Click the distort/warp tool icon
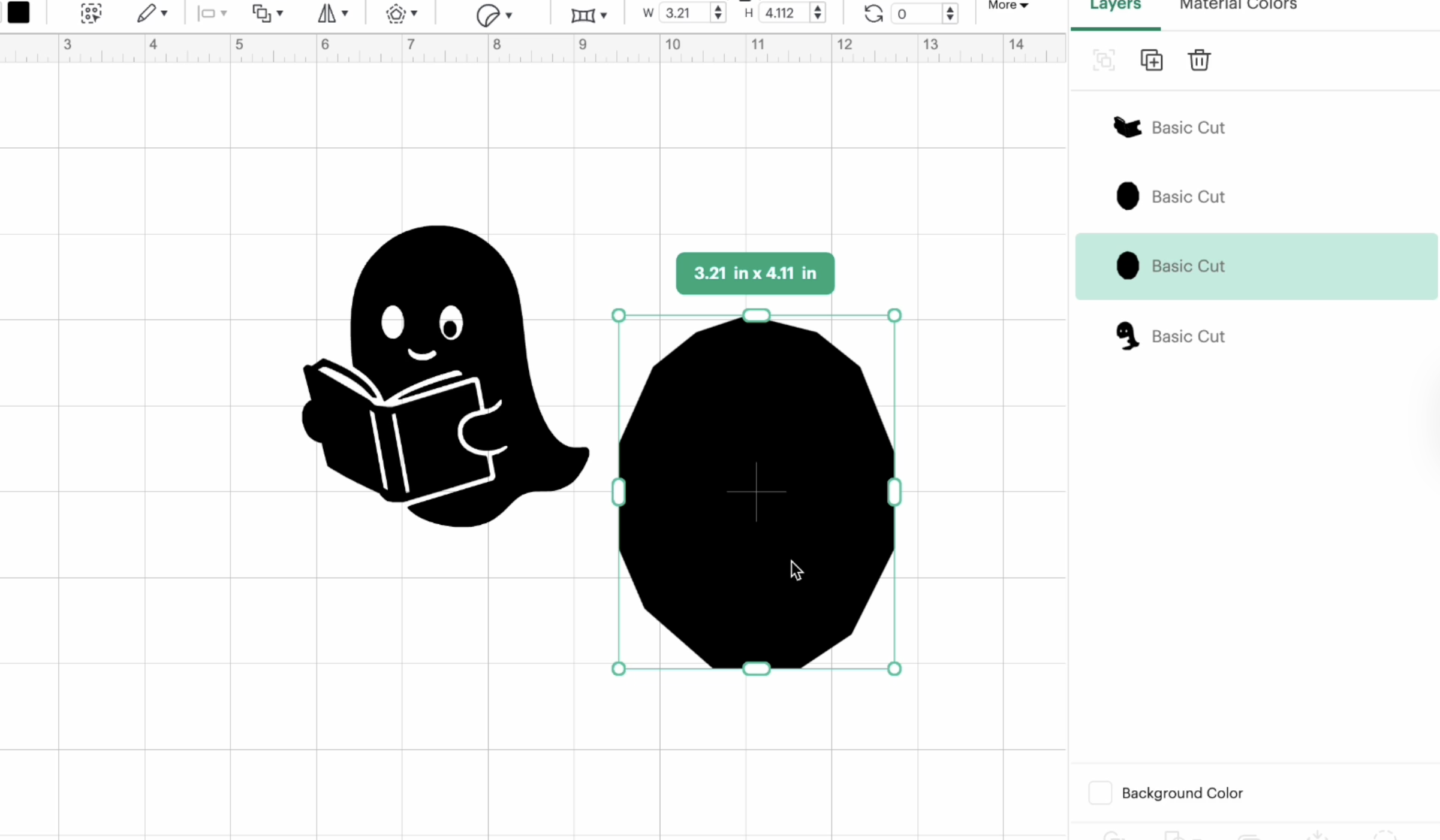 (x=585, y=13)
